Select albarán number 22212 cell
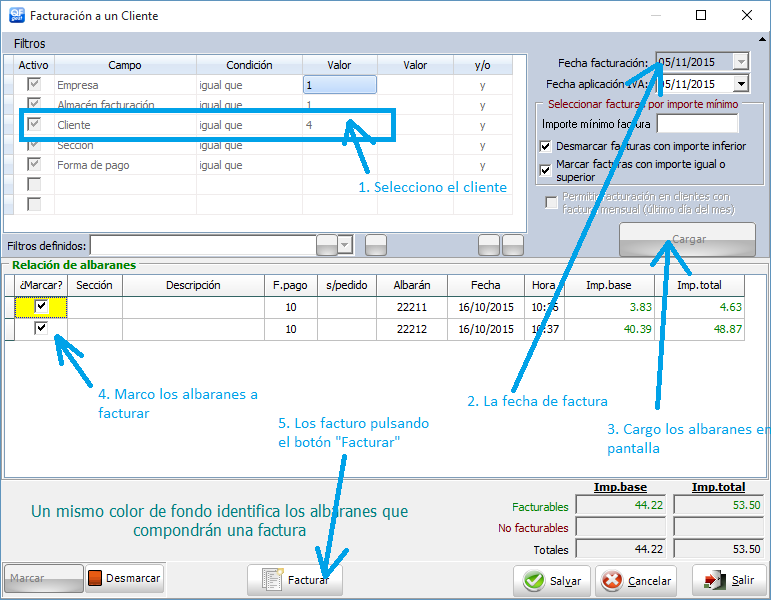 click(x=412, y=329)
